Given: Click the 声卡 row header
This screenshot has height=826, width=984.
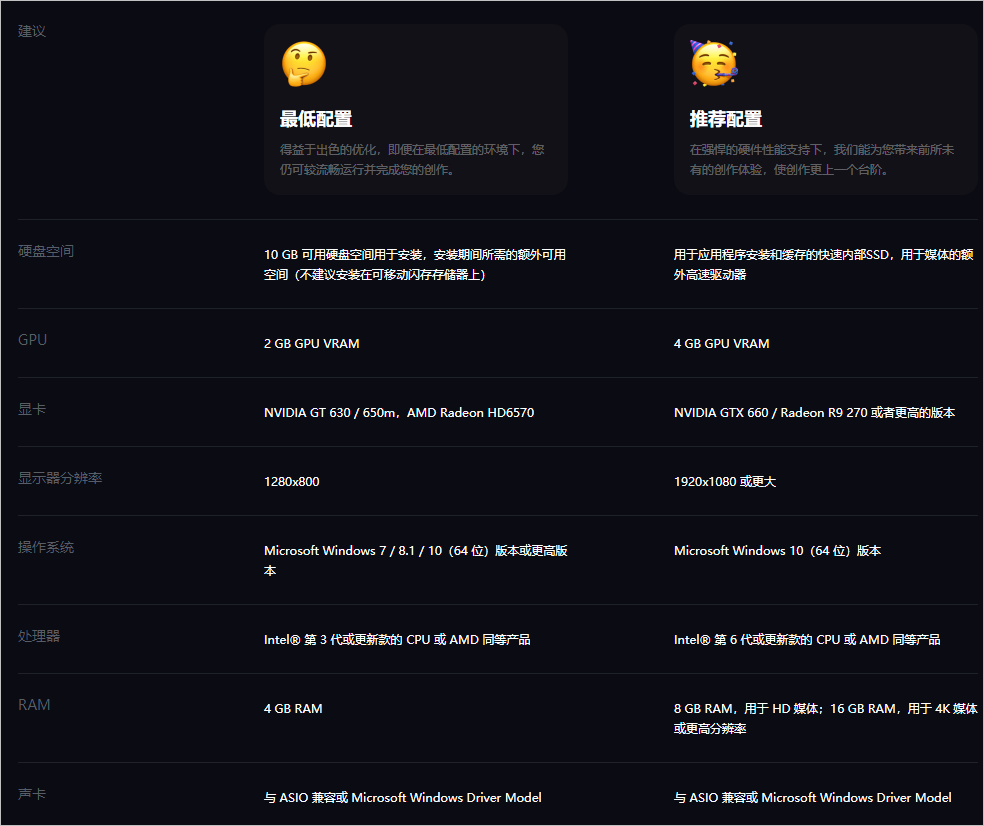Looking at the screenshot, I should (29, 793).
